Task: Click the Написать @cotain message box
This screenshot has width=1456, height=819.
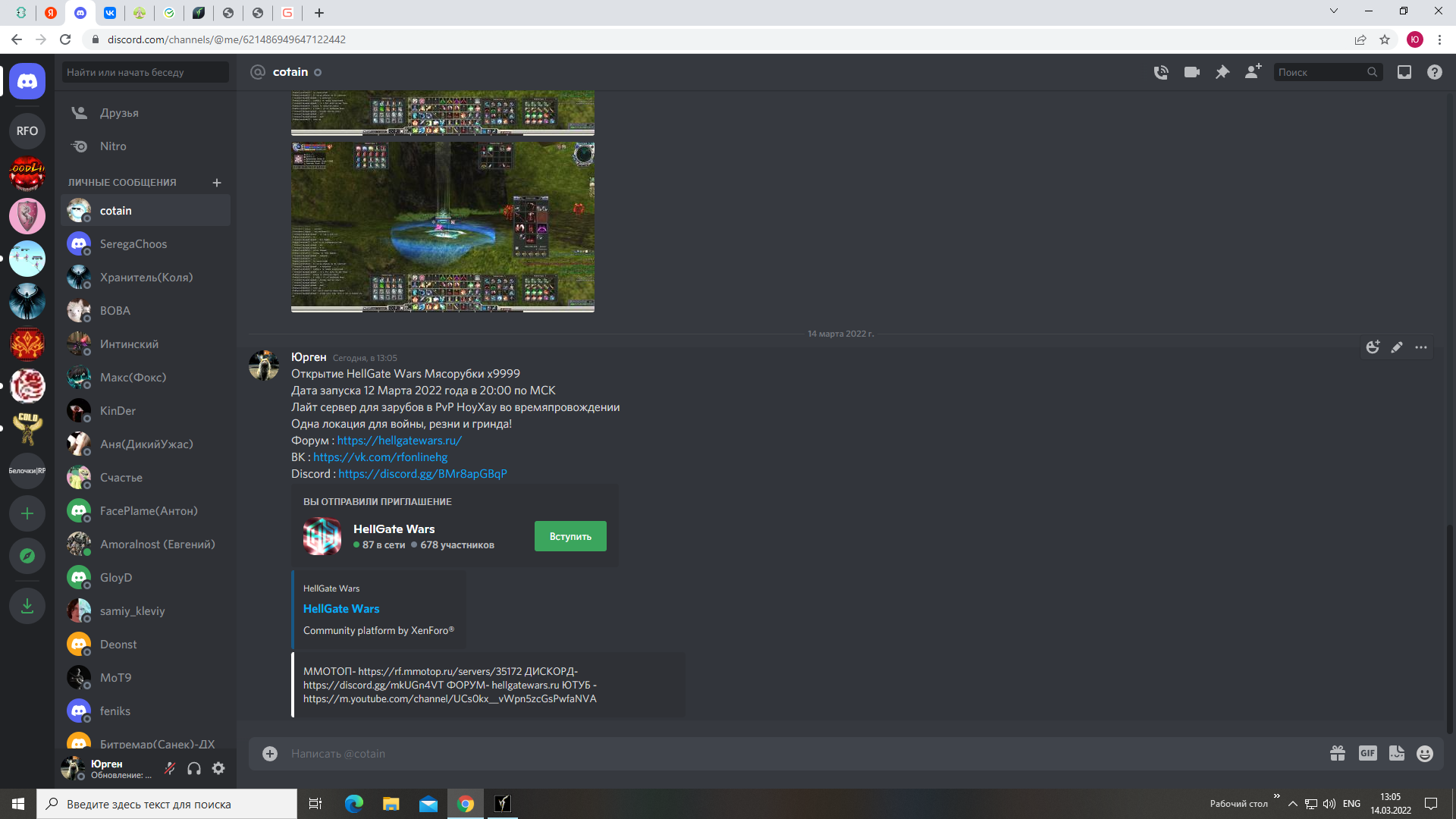Action: pyautogui.click(x=804, y=753)
